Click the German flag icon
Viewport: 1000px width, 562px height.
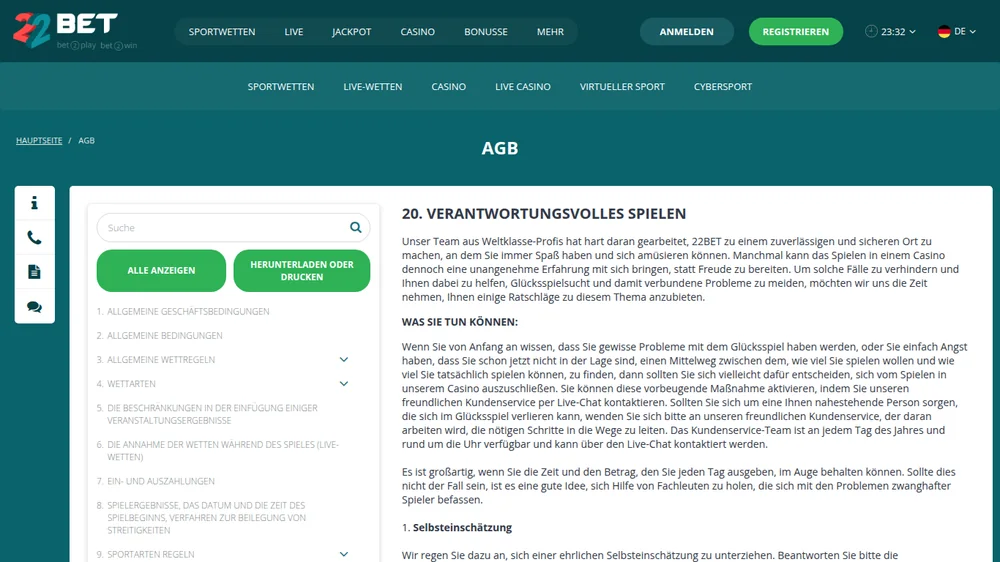pyautogui.click(x=944, y=31)
